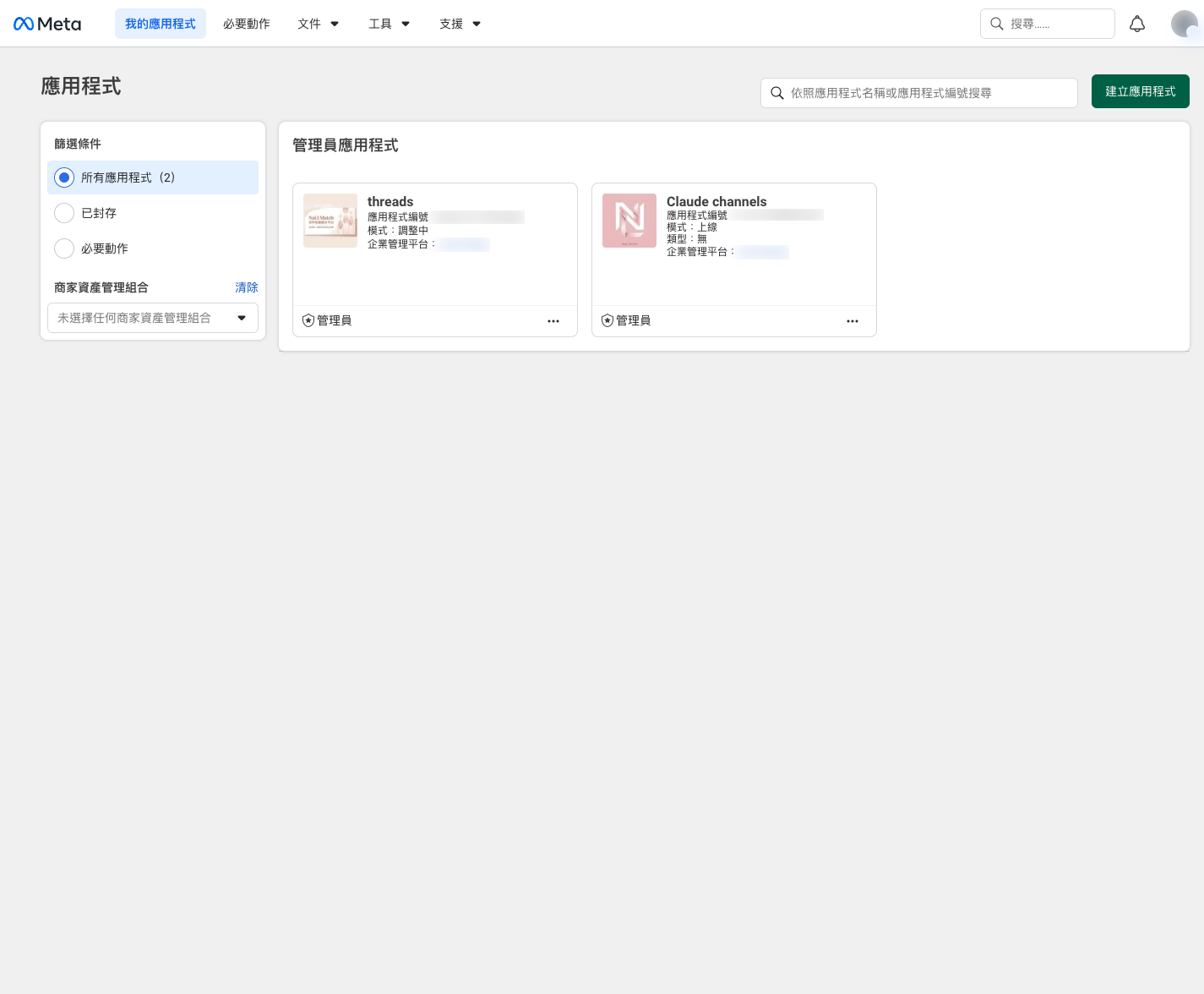Click 管理員 label on threads card
Image resolution: width=1204 pixels, height=994 pixels.
pos(335,320)
